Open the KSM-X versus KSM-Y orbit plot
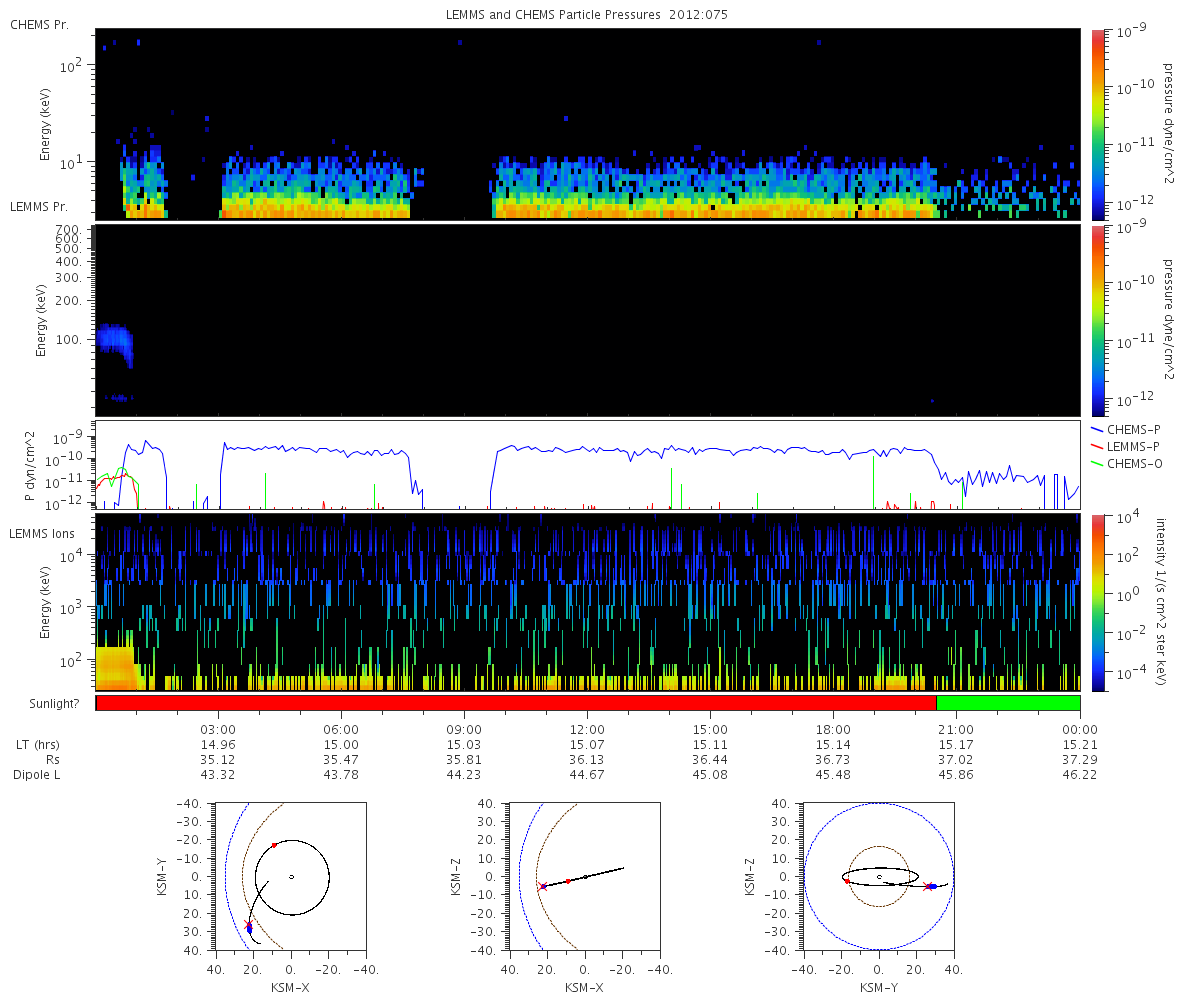This screenshot has height=1000, width=1200. click(291, 877)
